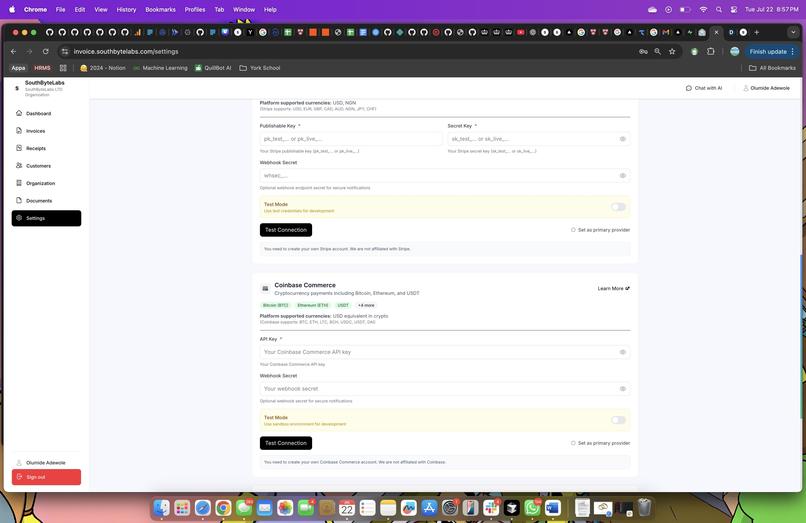Open the site information icon beside the URL
This screenshot has height=523, width=806.
(65, 51)
